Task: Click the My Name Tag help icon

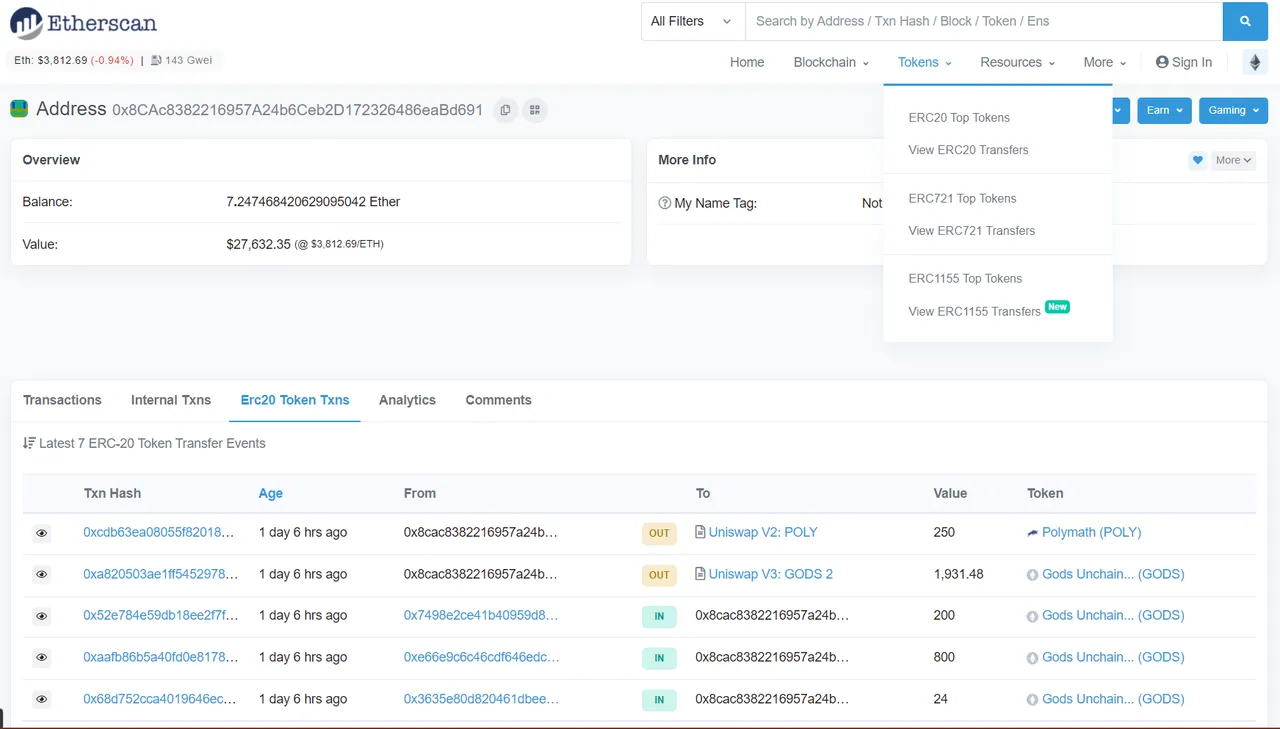Action: pyautogui.click(x=664, y=203)
